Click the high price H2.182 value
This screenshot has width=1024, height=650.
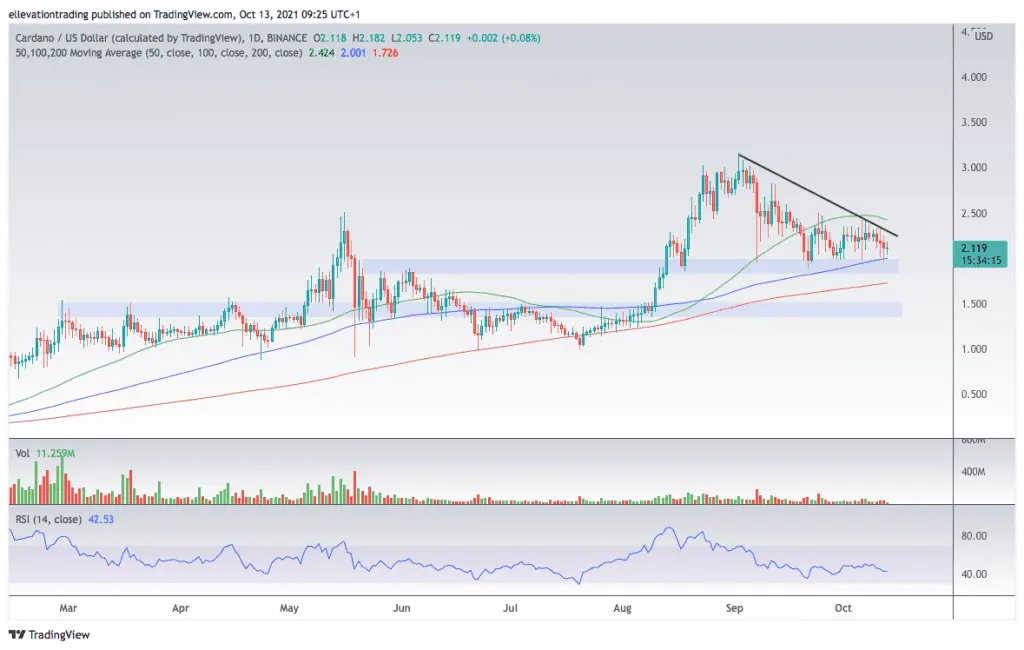pyautogui.click(x=369, y=38)
